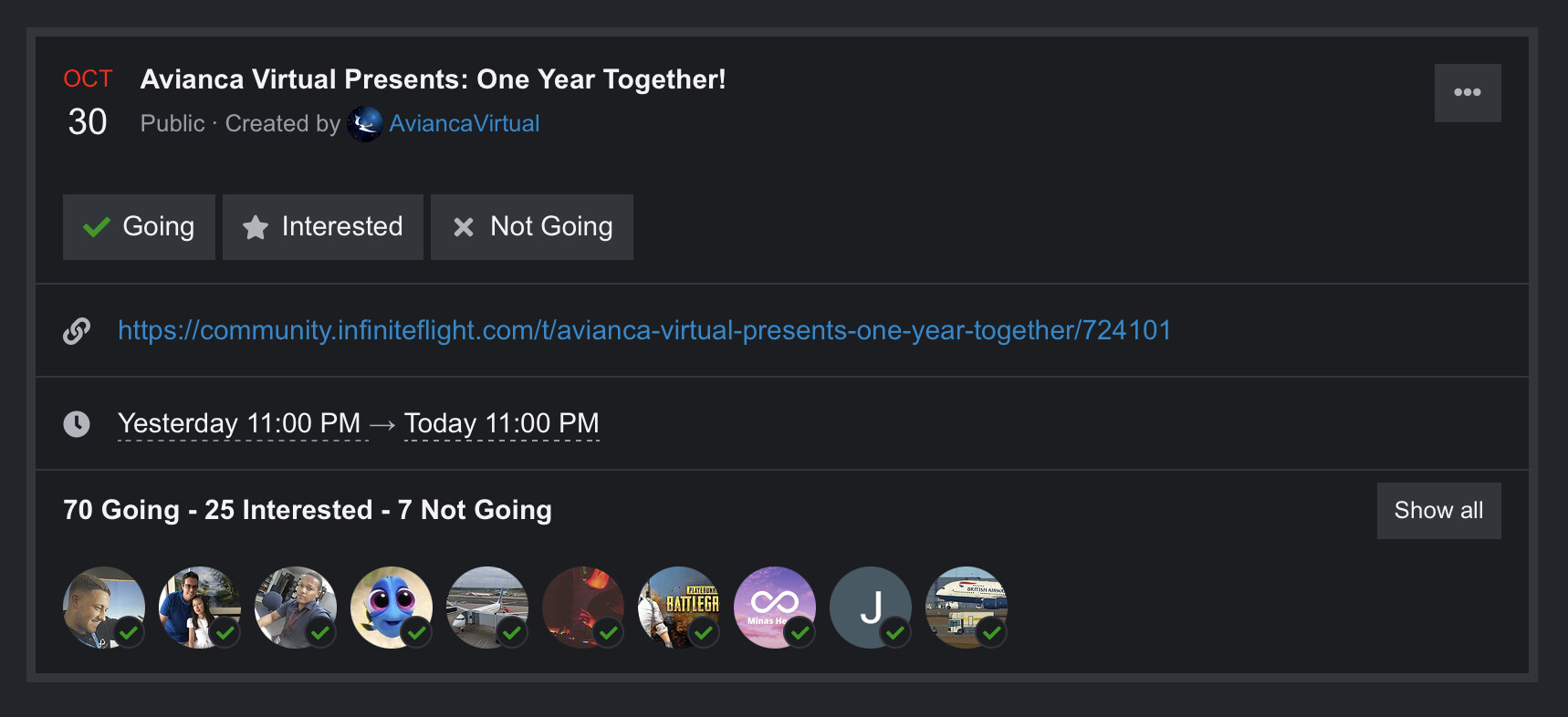This screenshot has width=1568, height=717.
Task: Open the dark red avatar
Action: [x=582, y=608]
